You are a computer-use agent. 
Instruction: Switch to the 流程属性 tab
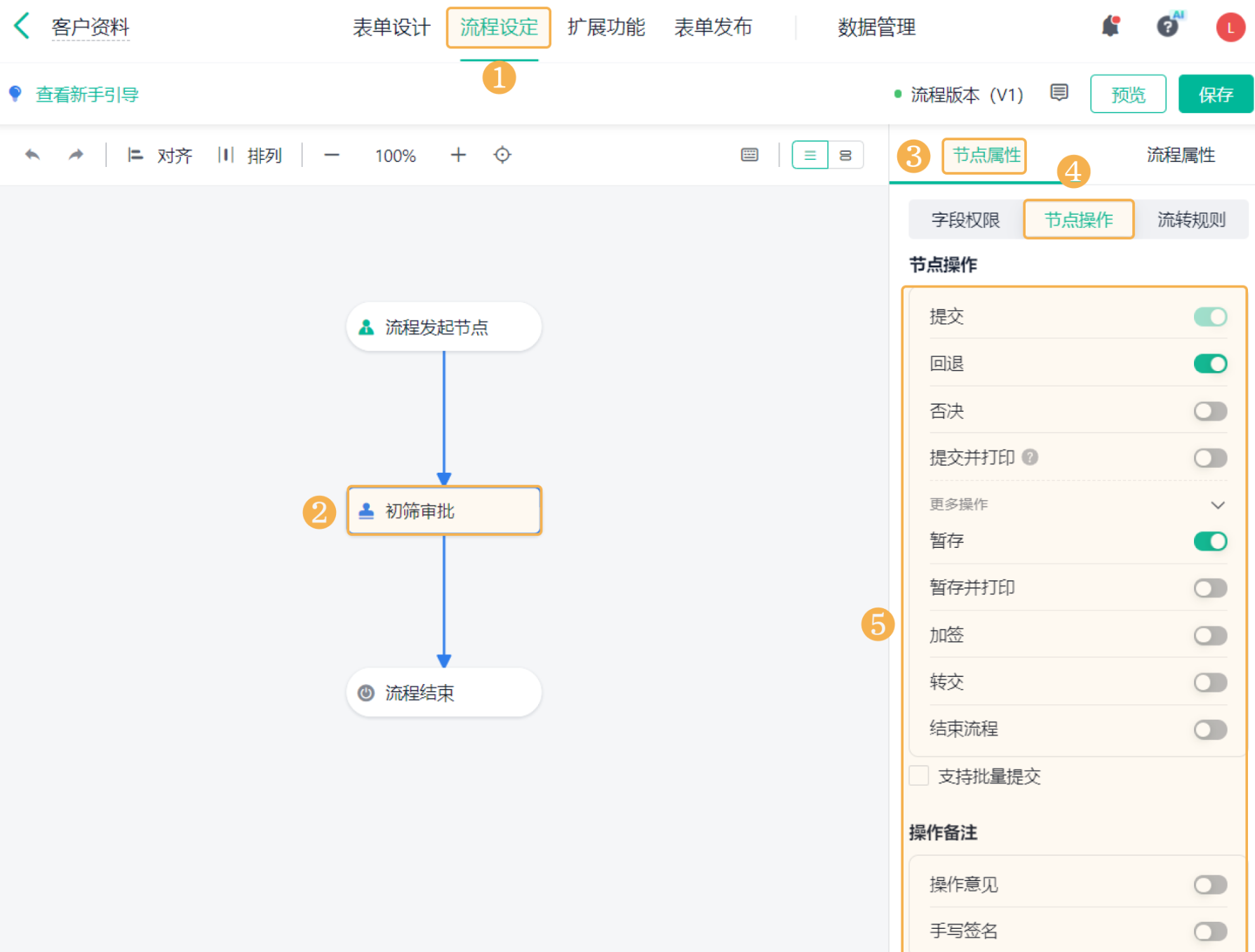click(1181, 155)
